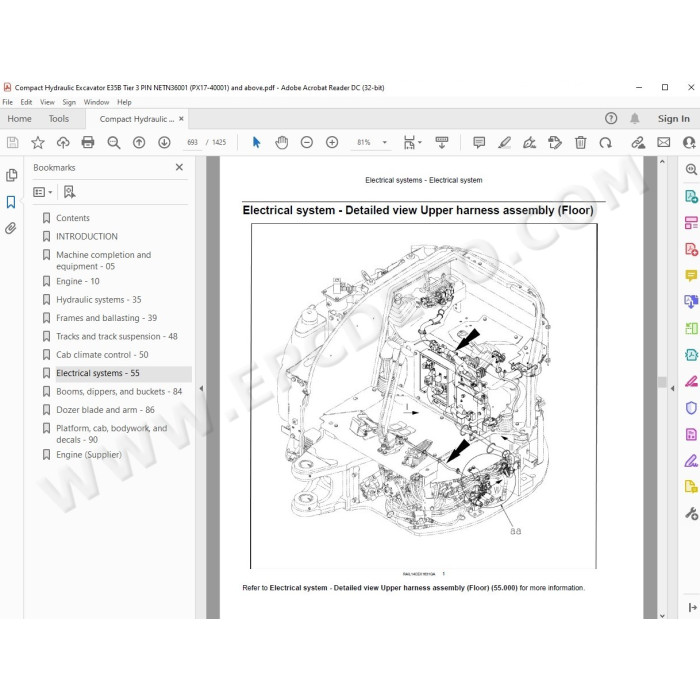The image size is (700, 700).
Task: Activate the Hand pan tool
Action: pos(281,142)
